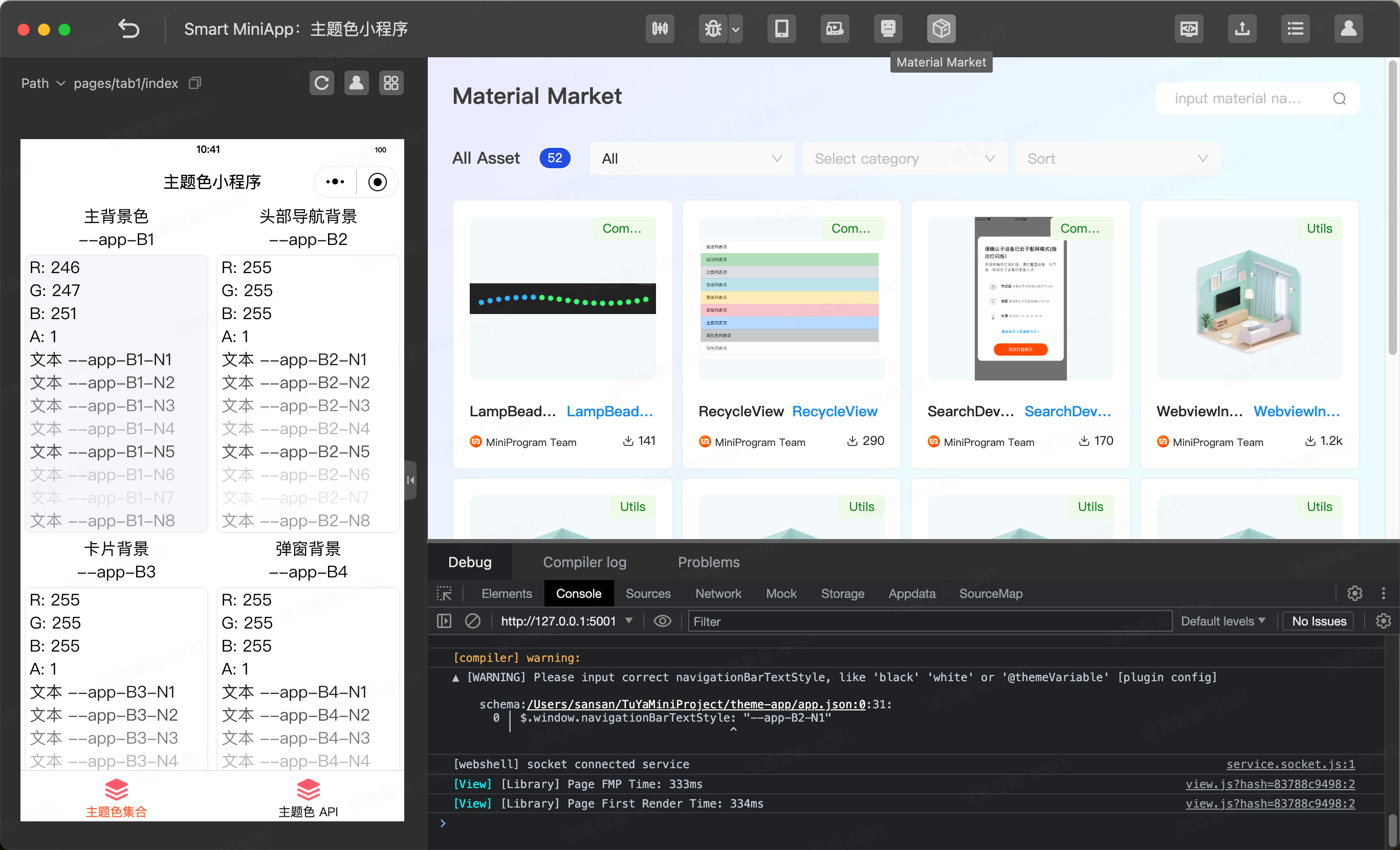Click the code editor icon
The image size is (1400, 850).
click(1189, 29)
